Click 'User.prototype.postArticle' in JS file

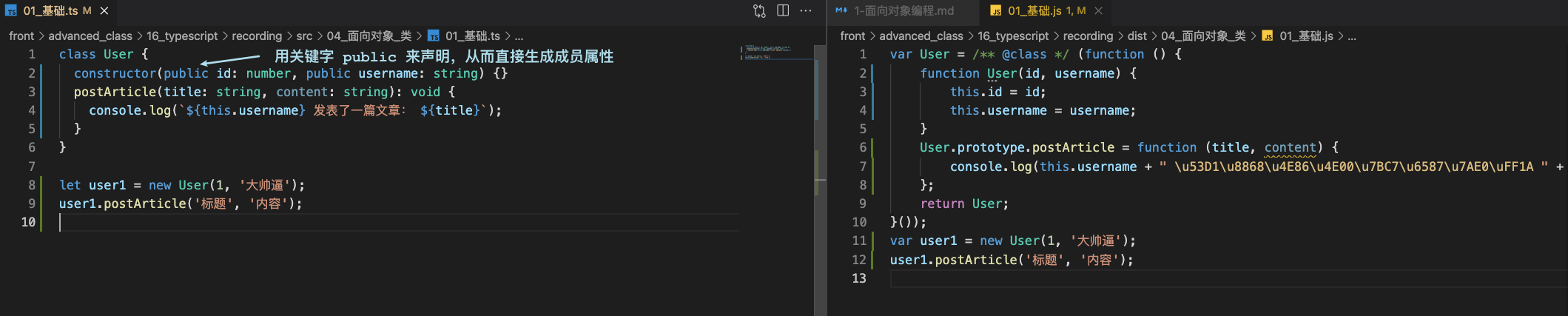pos(1017,147)
